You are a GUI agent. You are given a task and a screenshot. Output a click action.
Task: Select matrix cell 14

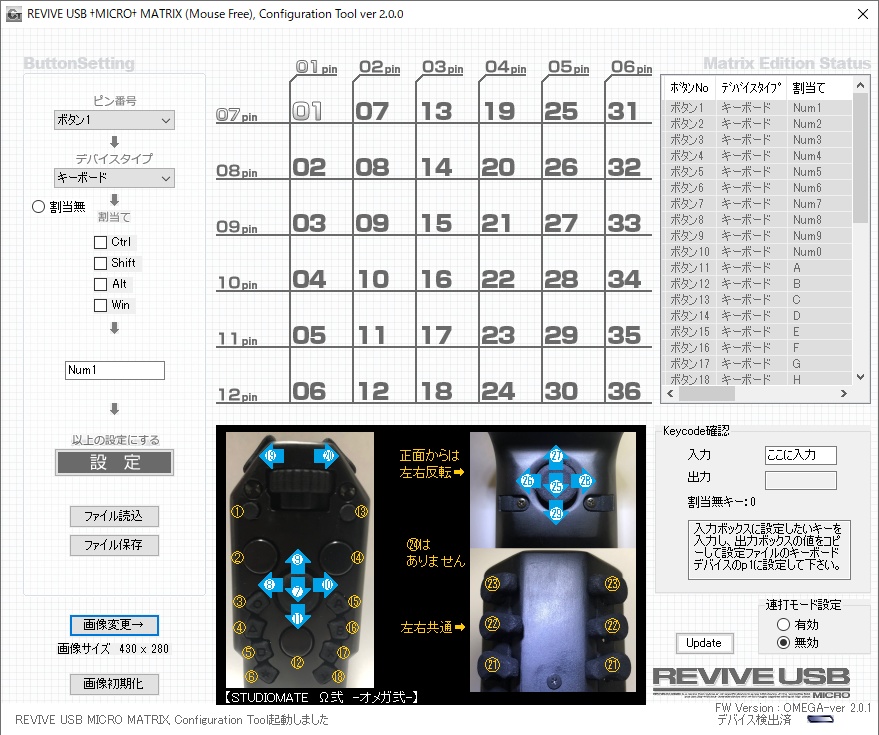coord(436,167)
